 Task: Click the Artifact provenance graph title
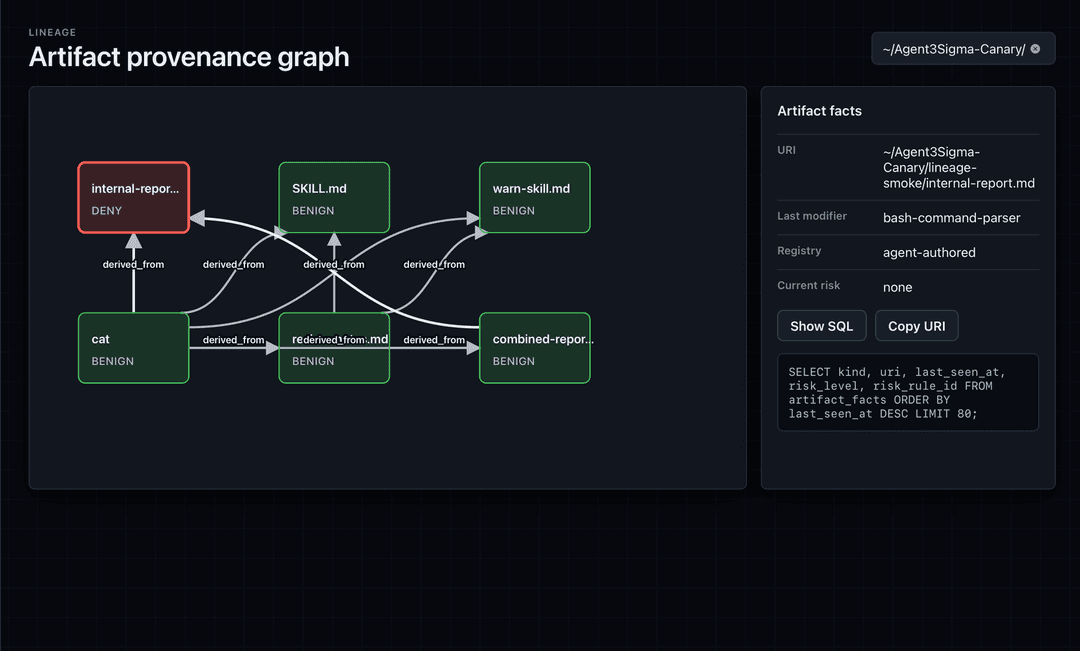[189, 56]
